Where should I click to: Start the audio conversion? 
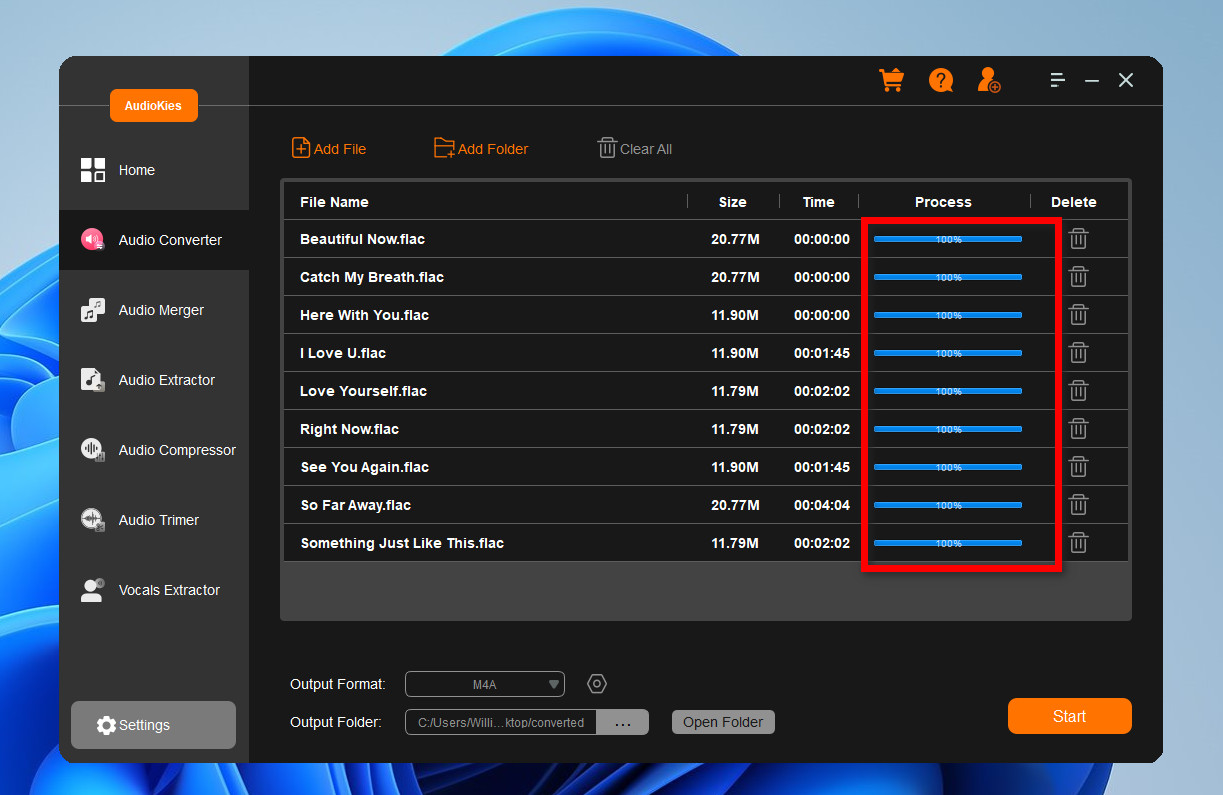pyautogui.click(x=1069, y=716)
